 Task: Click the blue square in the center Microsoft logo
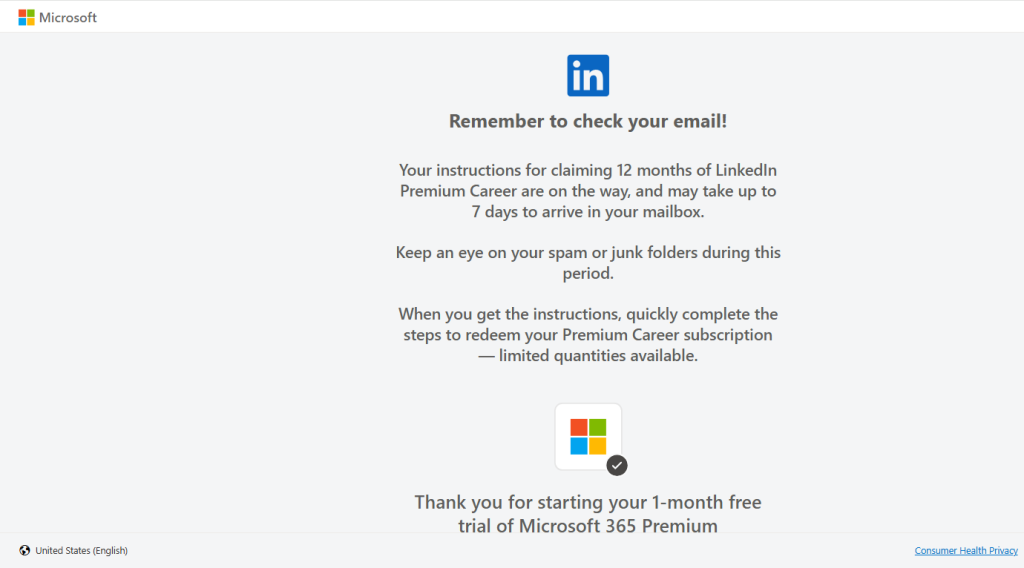579,446
